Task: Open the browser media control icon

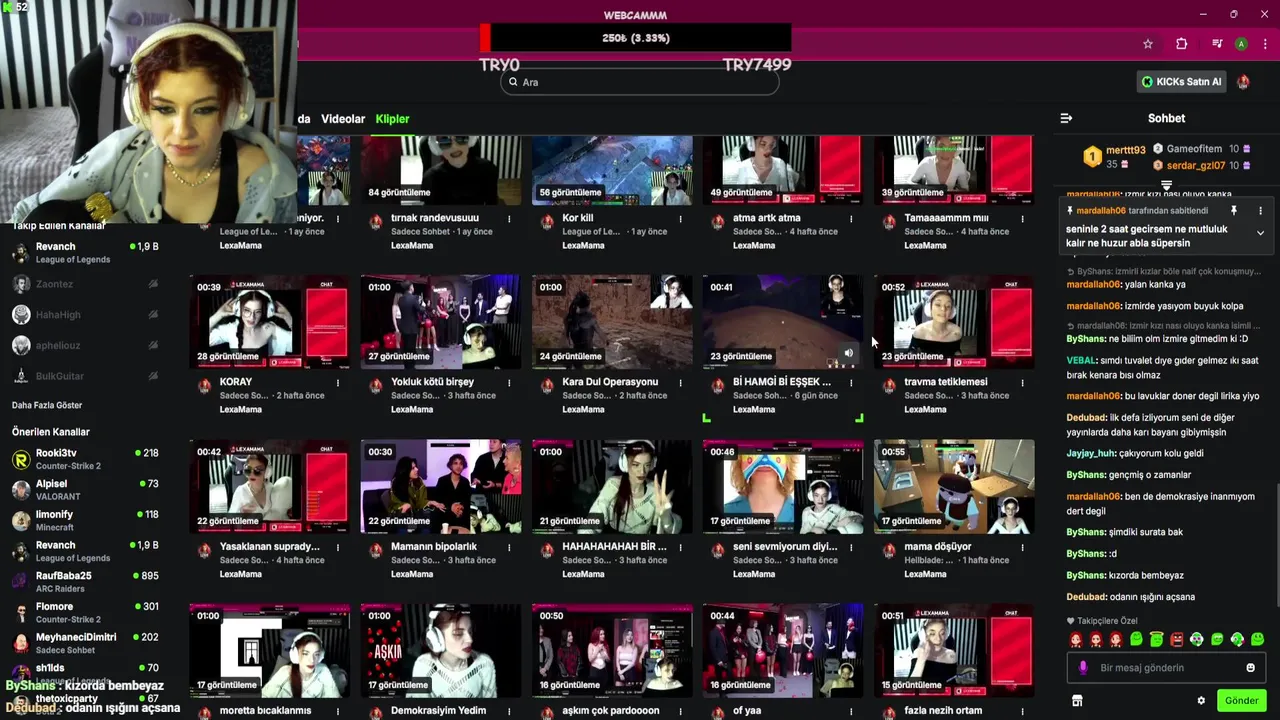Action: [x=1217, y=44]
